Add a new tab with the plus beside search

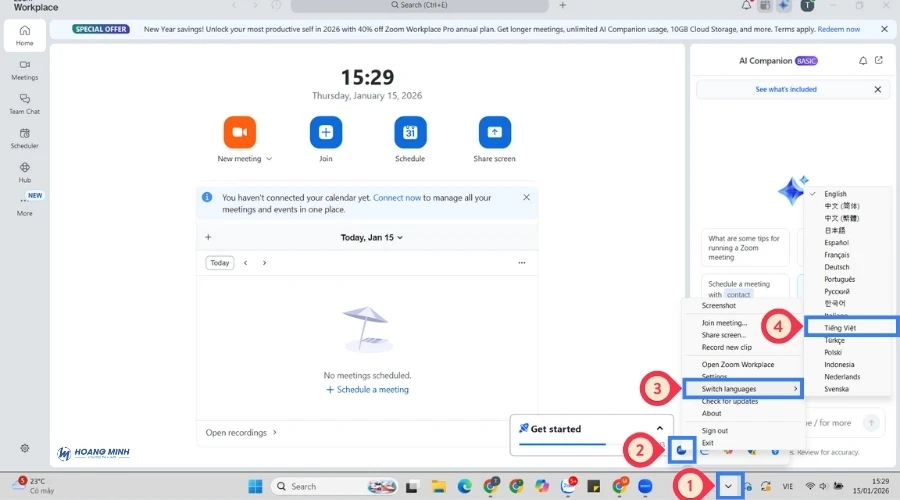coord(562,5)
